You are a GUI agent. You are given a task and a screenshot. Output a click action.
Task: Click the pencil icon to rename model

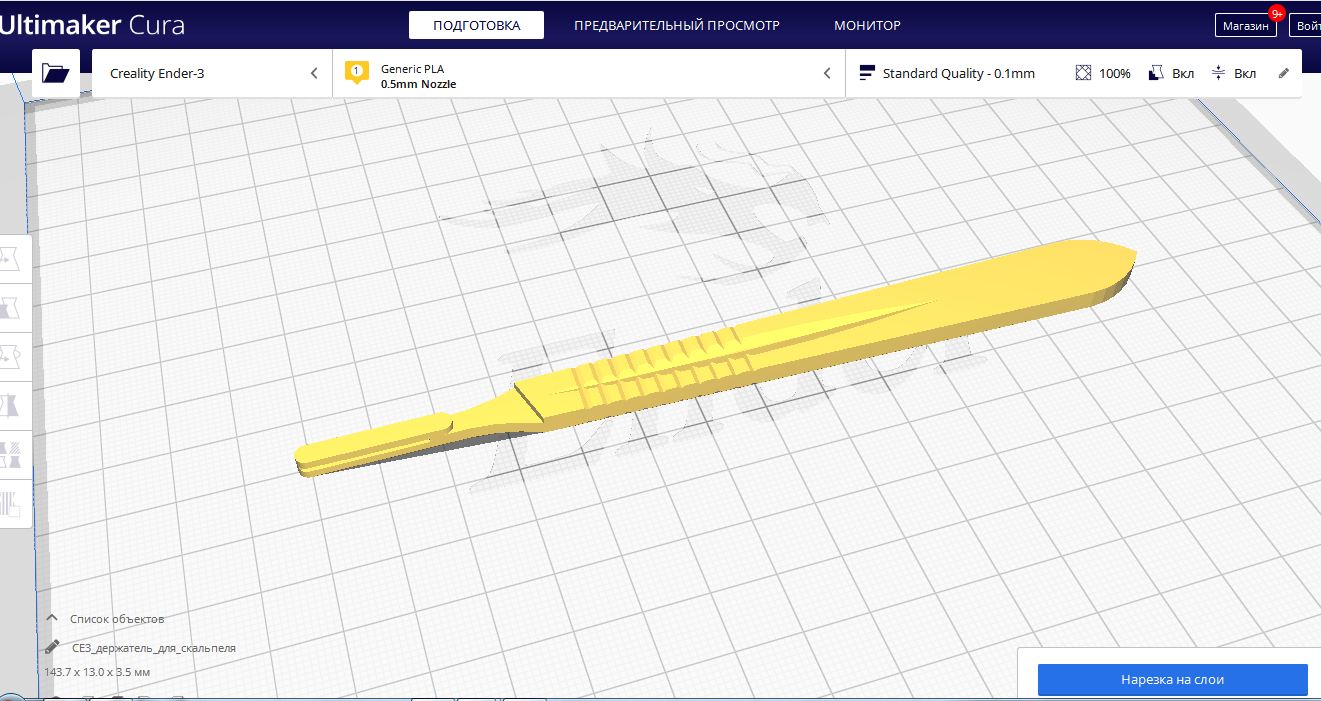(x=52, y=648)
